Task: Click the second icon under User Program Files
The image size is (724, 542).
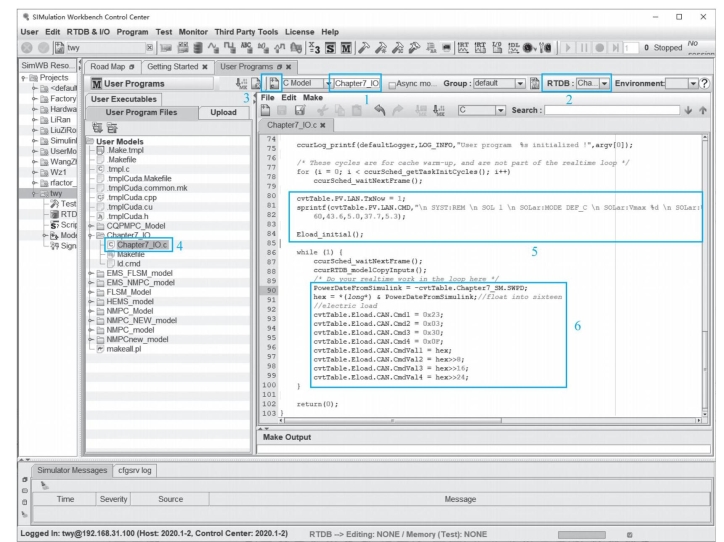Action: pyautogui.click(x=112, y=127)
